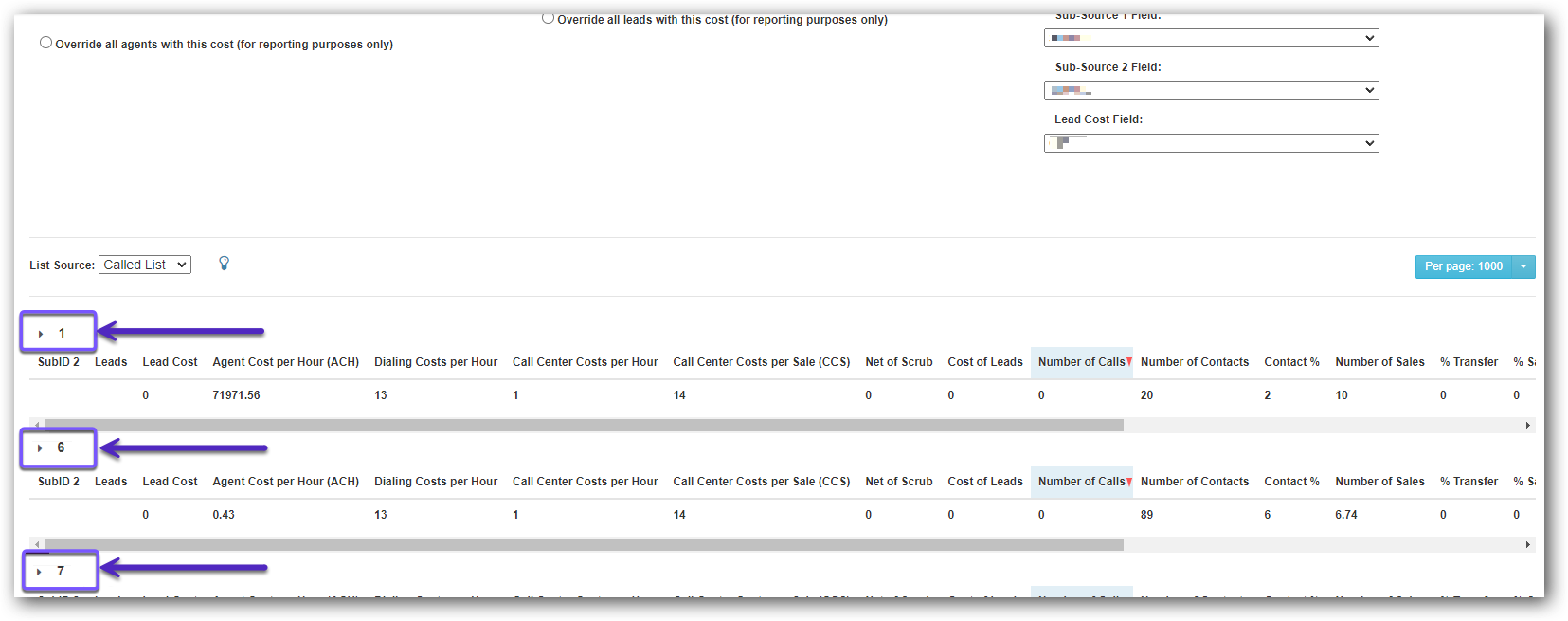Click group 1 scrollbar right arrow
This screenshot has width=1568, height=621.
[1528, 426]
